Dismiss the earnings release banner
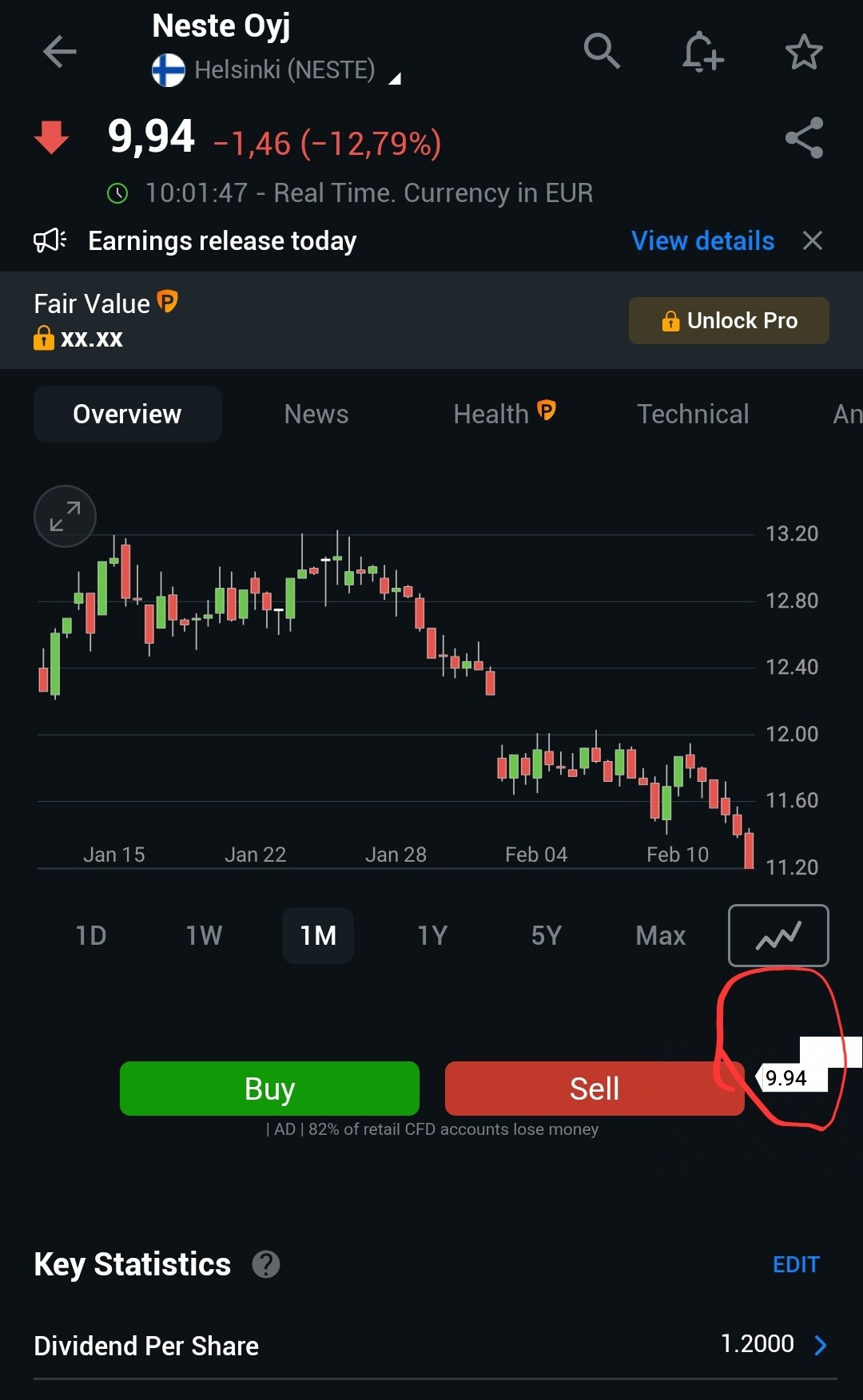The width and height of the screenshot is (863, 1400). pyautogui.click(x=813, y=240)
